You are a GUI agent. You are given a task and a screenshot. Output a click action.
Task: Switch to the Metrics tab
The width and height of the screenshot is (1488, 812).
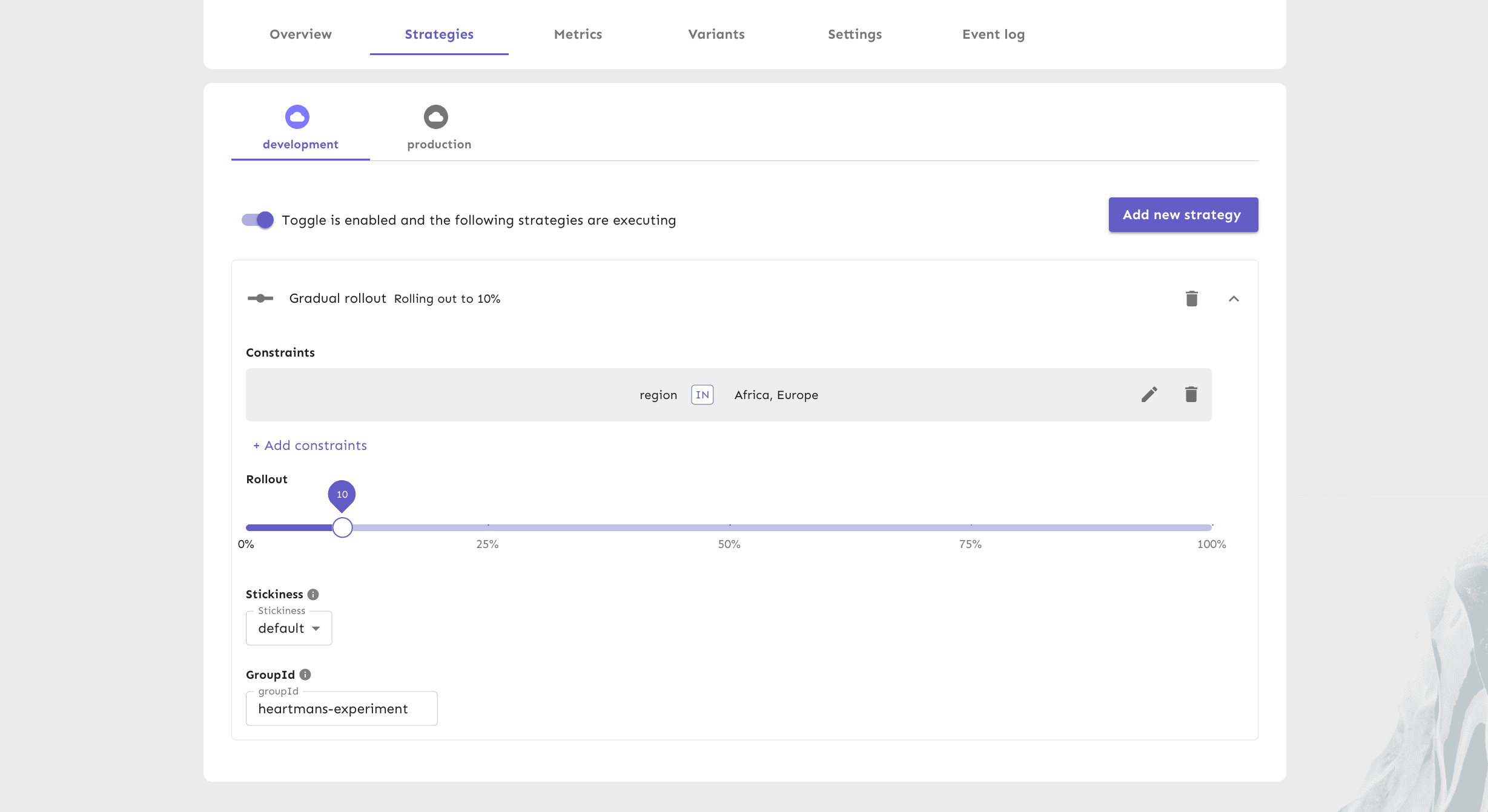tap(578, 35)
